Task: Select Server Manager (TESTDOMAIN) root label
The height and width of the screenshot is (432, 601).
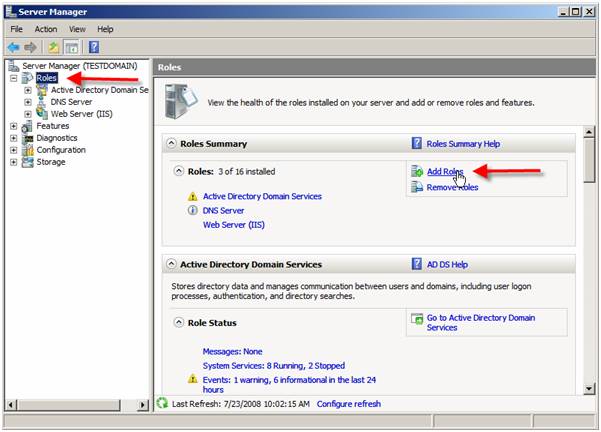Action: 79,66
